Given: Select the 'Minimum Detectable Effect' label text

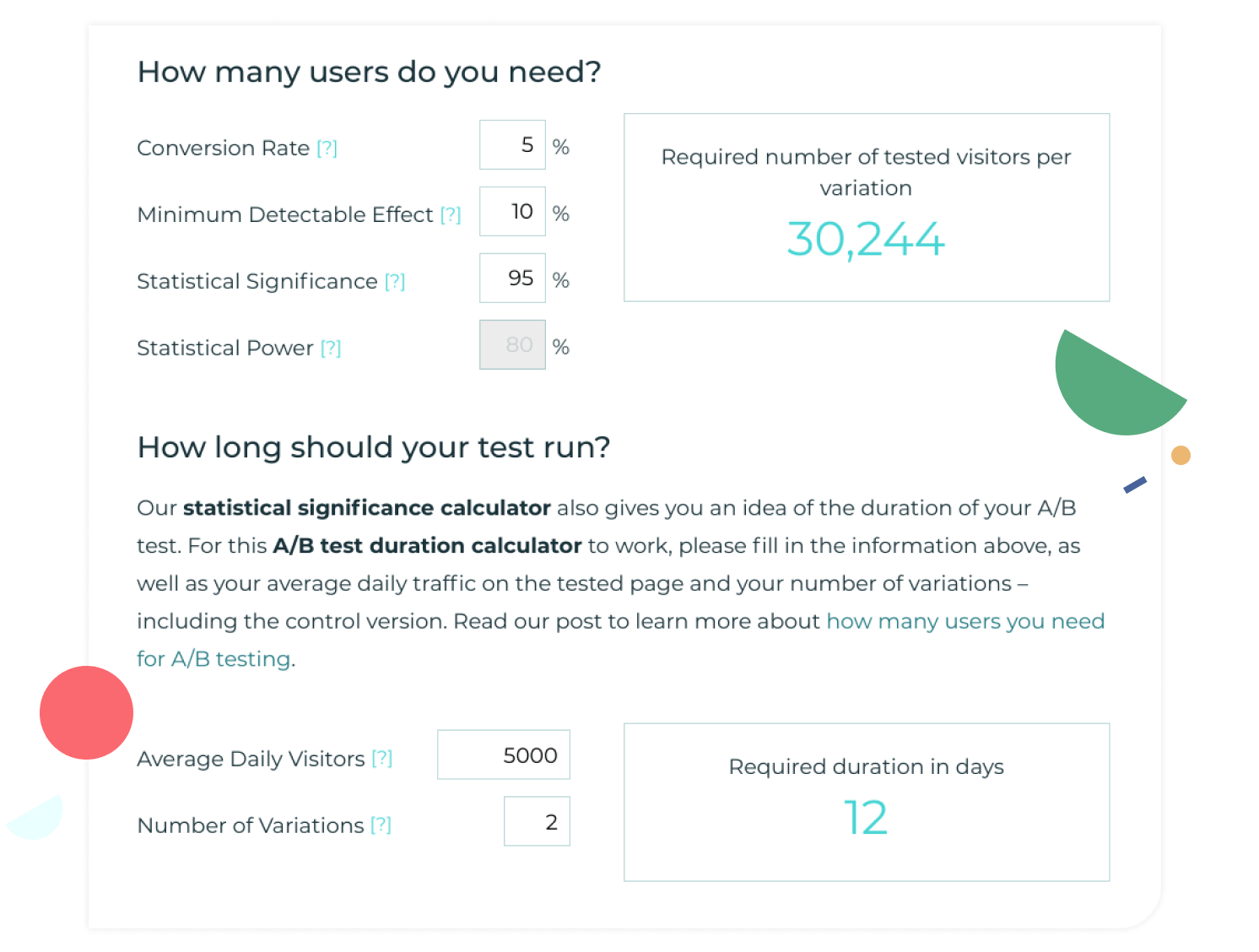Looking at the screenshot, I should (285, 215).
